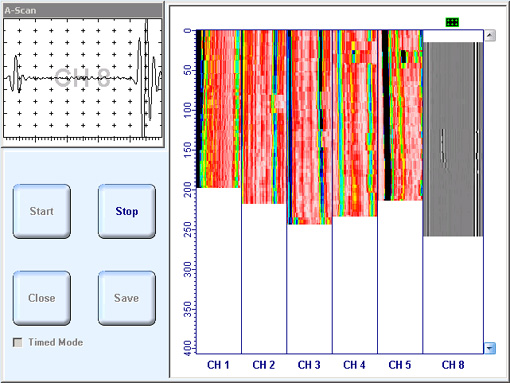Viewport: 510px width, 383px height.
Task: Click the CH 1 color B-scan strip
Action: click(218, 109)
